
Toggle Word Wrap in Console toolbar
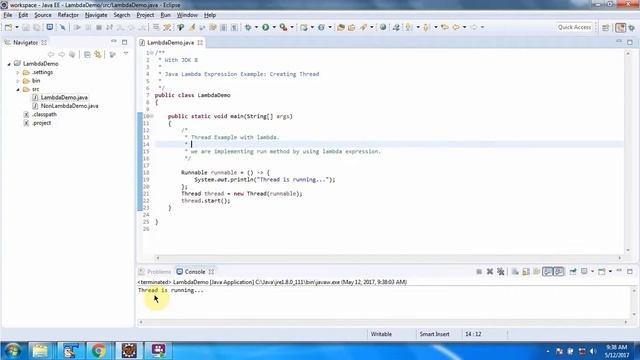[x=537, y=271]
